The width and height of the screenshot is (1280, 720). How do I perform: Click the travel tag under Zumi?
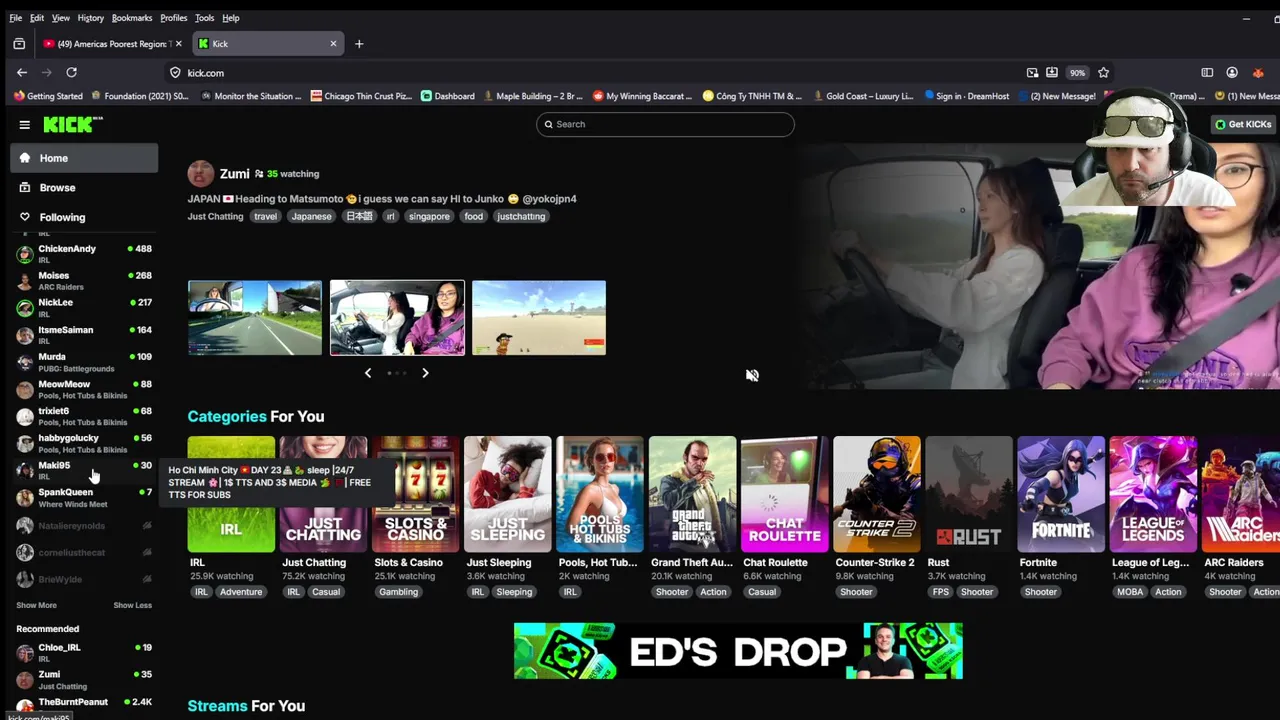pyautogui.click(x=265, y=216)
